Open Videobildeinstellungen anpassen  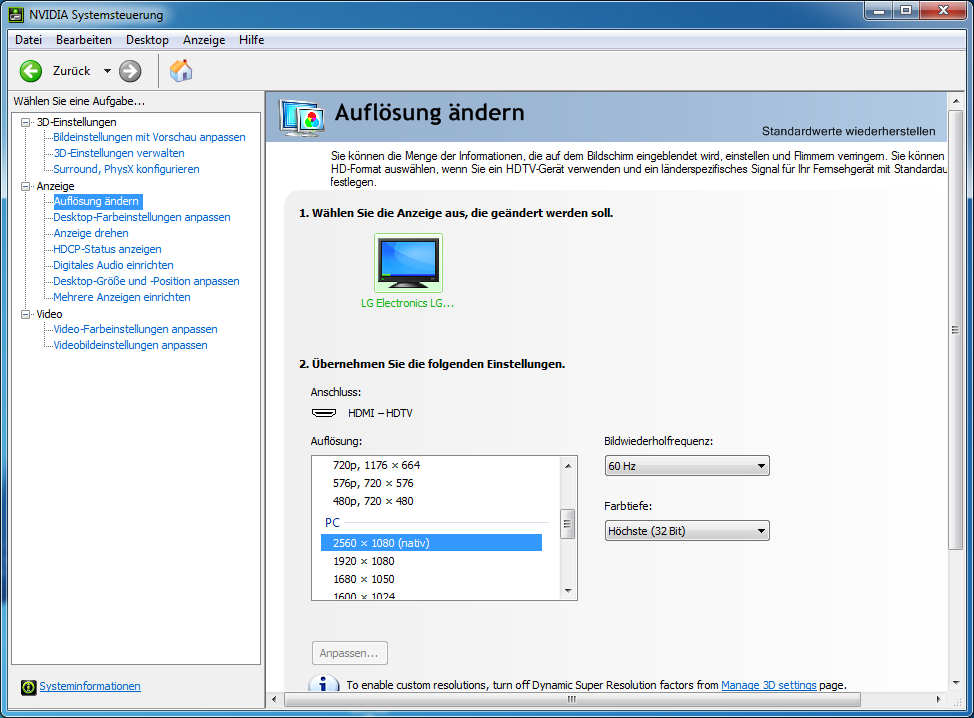(x=130, y=345)
